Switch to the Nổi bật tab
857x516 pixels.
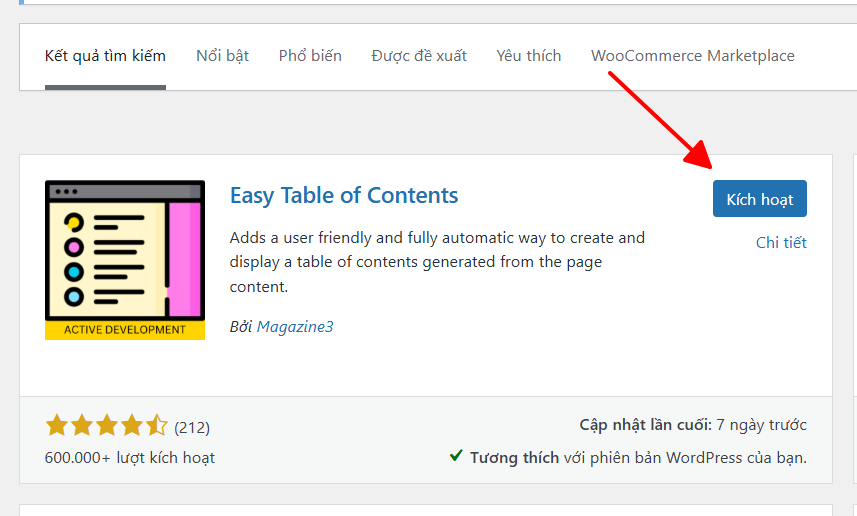click(x=222, y=56)
